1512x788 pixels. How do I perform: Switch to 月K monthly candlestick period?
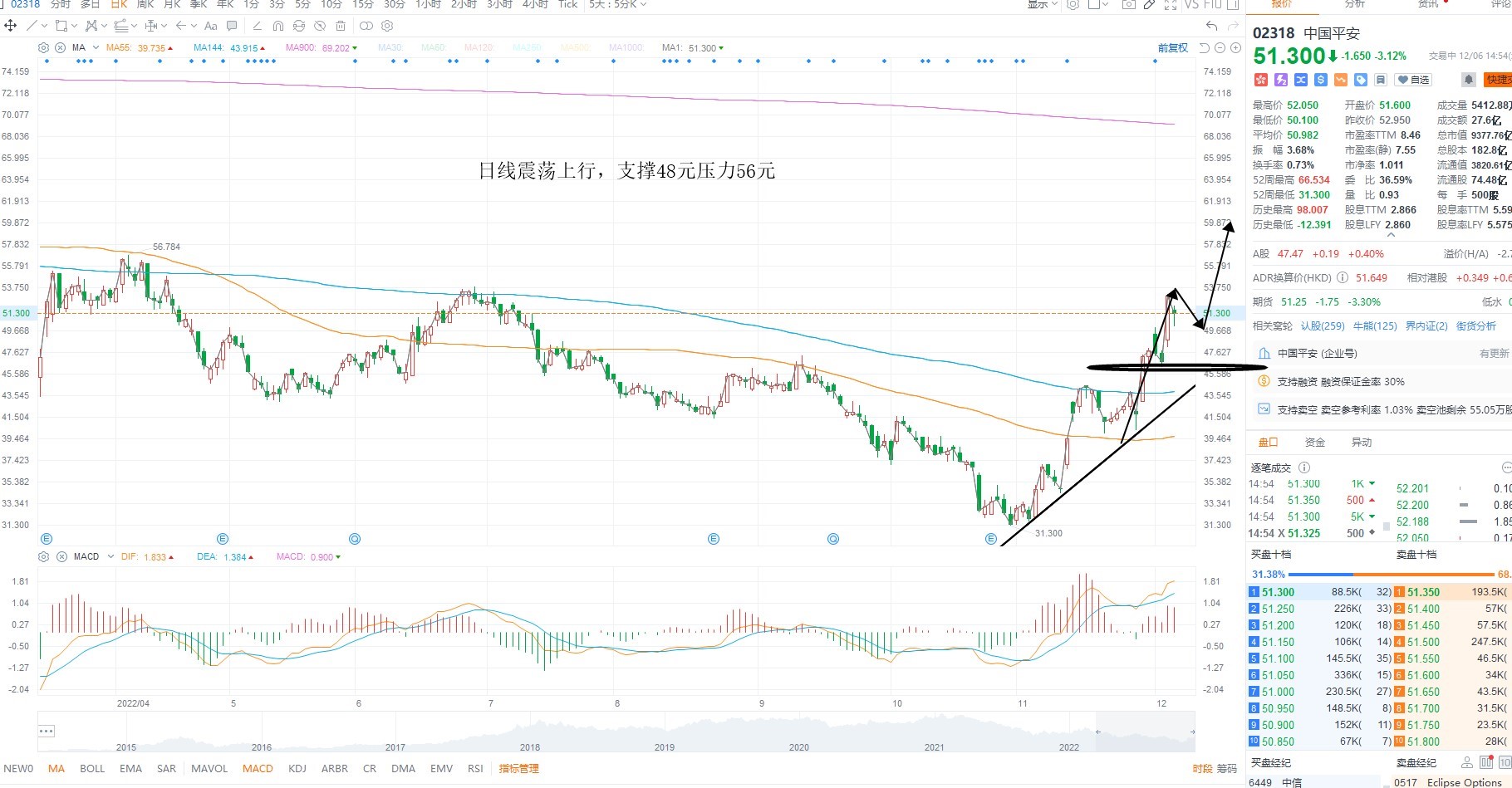pos(173,4)
